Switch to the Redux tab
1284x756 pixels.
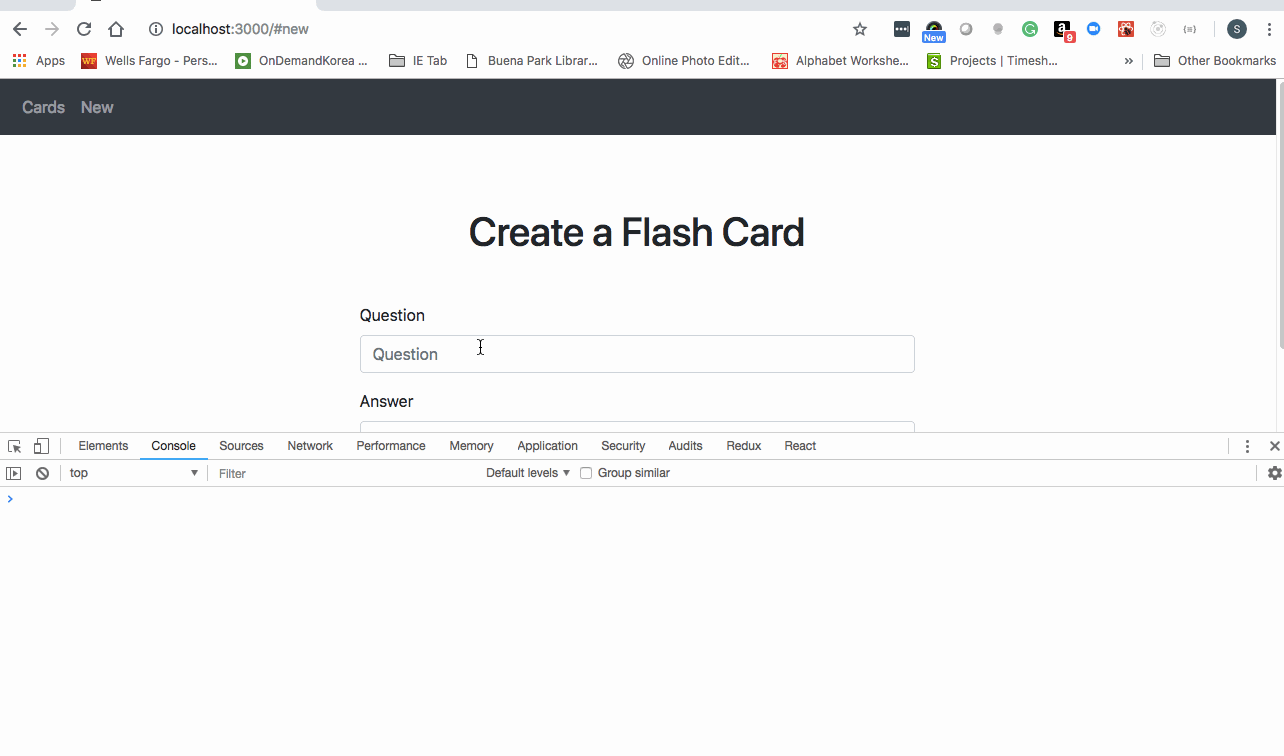tap(743, 446)
